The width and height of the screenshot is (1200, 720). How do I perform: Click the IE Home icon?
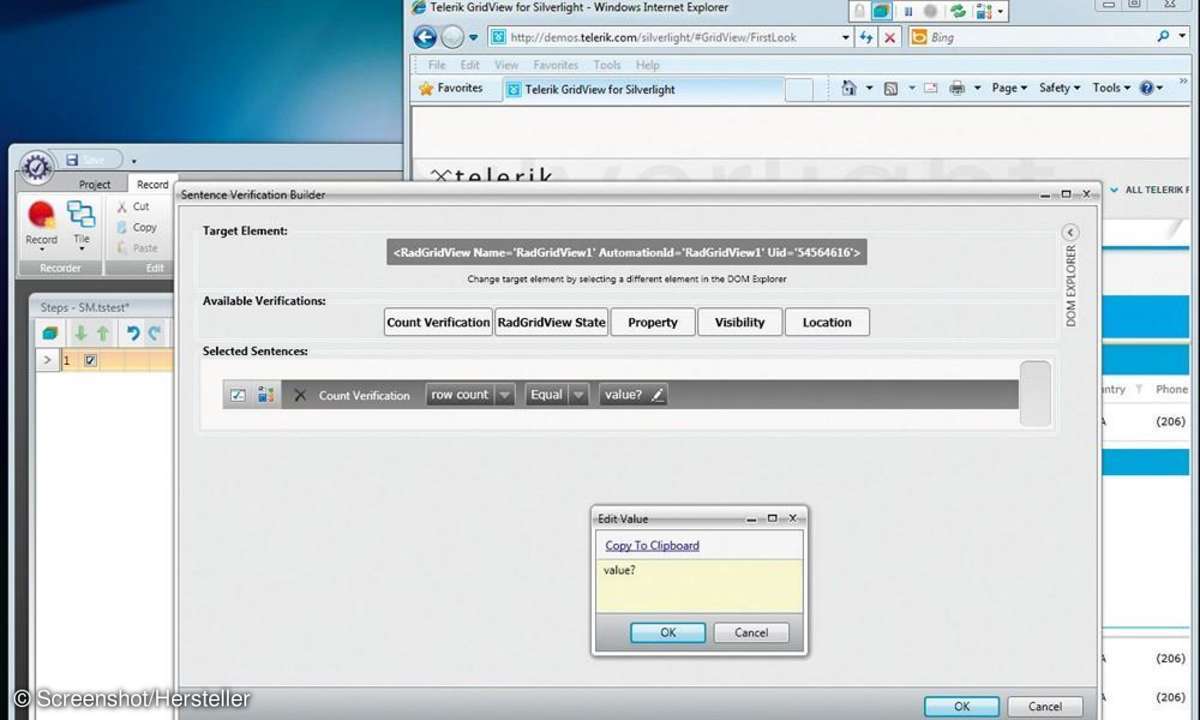(x=849, y=88)
